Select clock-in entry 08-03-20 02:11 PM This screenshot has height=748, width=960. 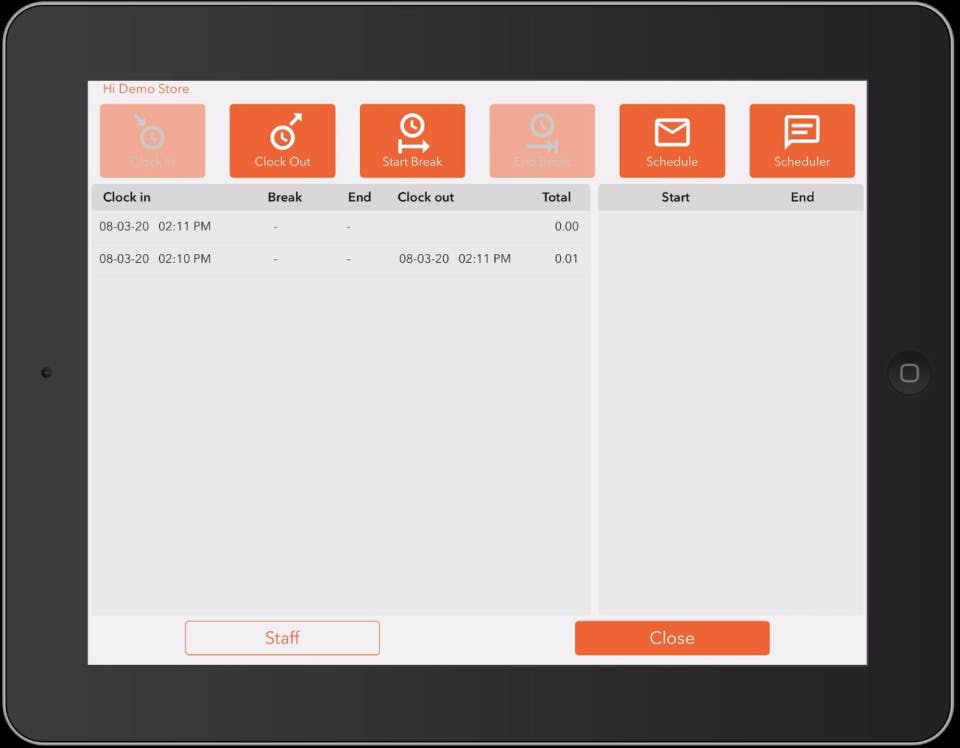coord(155,226)
